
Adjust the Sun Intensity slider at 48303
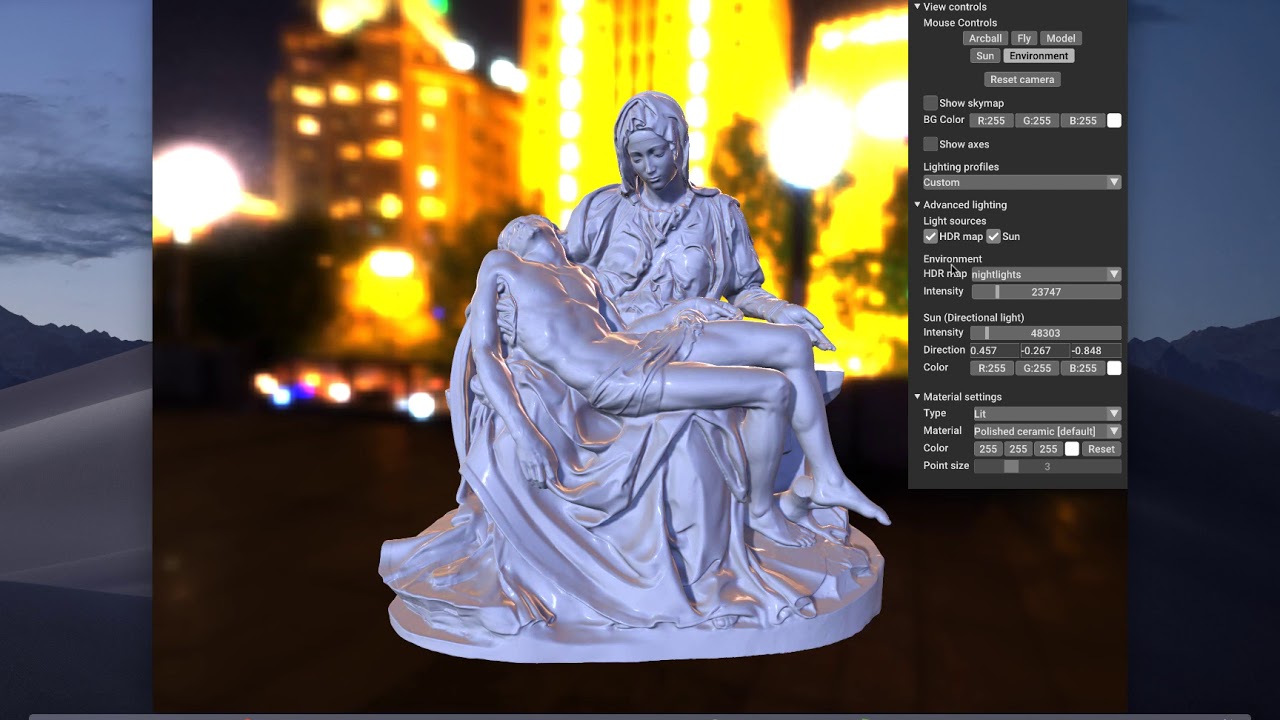tap(1046, 333)
